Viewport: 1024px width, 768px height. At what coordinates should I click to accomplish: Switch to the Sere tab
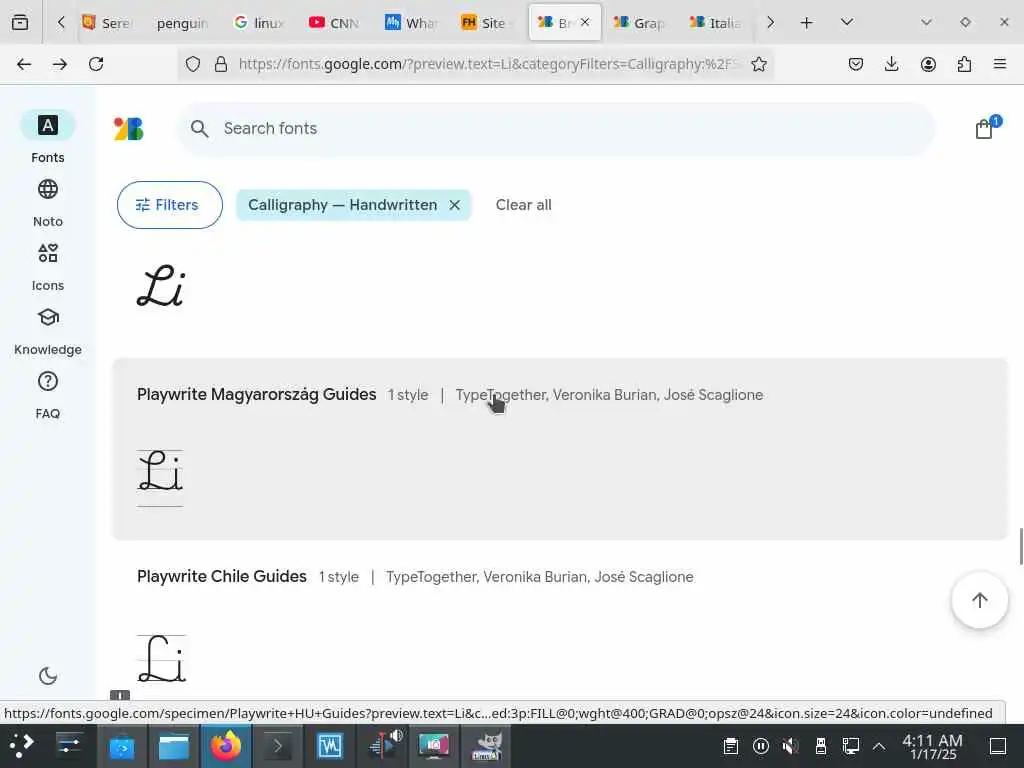click(x=108, y=23)
